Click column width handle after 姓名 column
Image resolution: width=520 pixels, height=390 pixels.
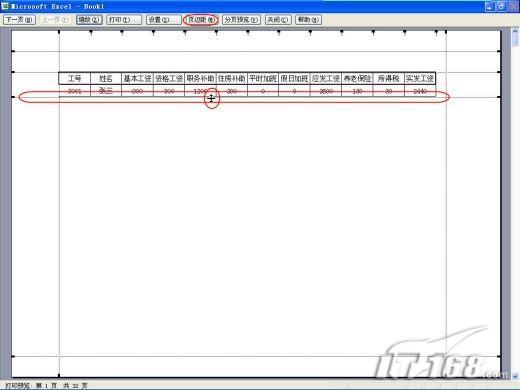(x=122, y=33)
